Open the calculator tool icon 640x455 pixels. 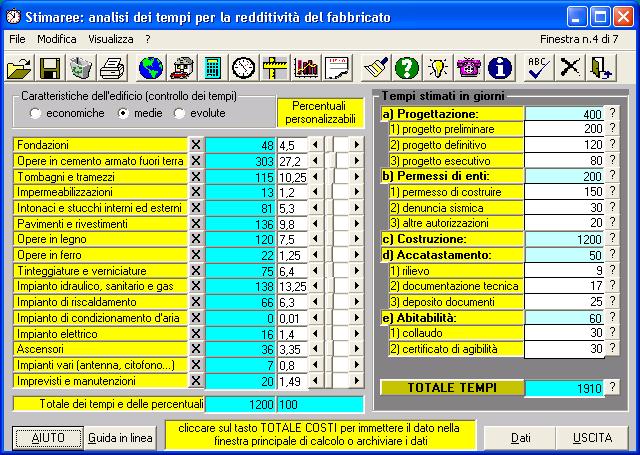(x=212, y=67)
